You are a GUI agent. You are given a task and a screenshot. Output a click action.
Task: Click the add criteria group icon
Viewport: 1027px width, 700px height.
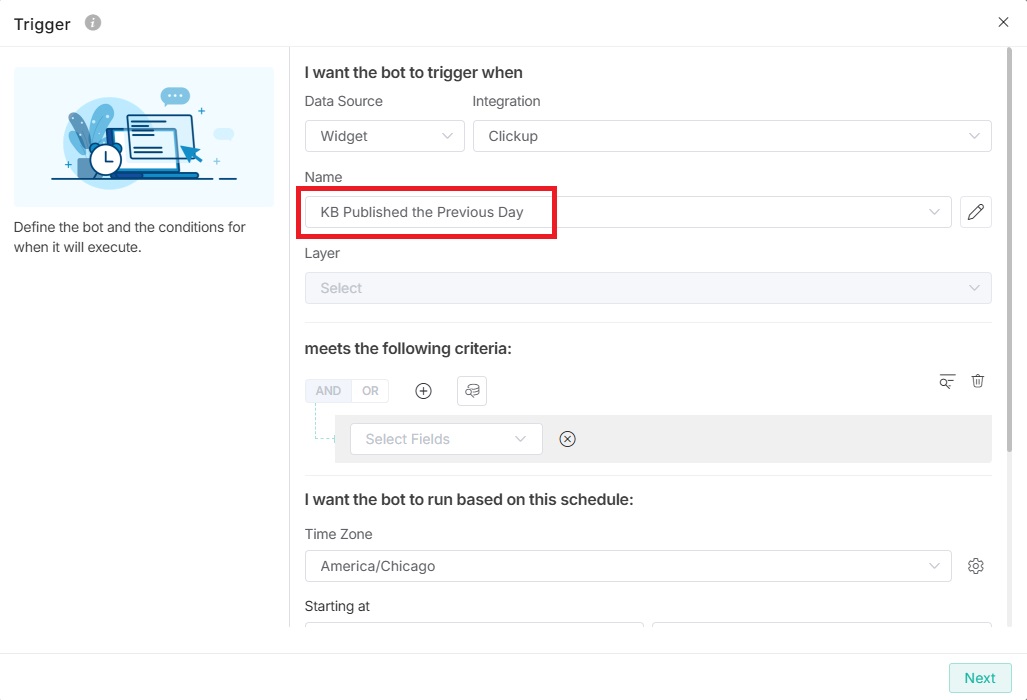tap(472, 391)
